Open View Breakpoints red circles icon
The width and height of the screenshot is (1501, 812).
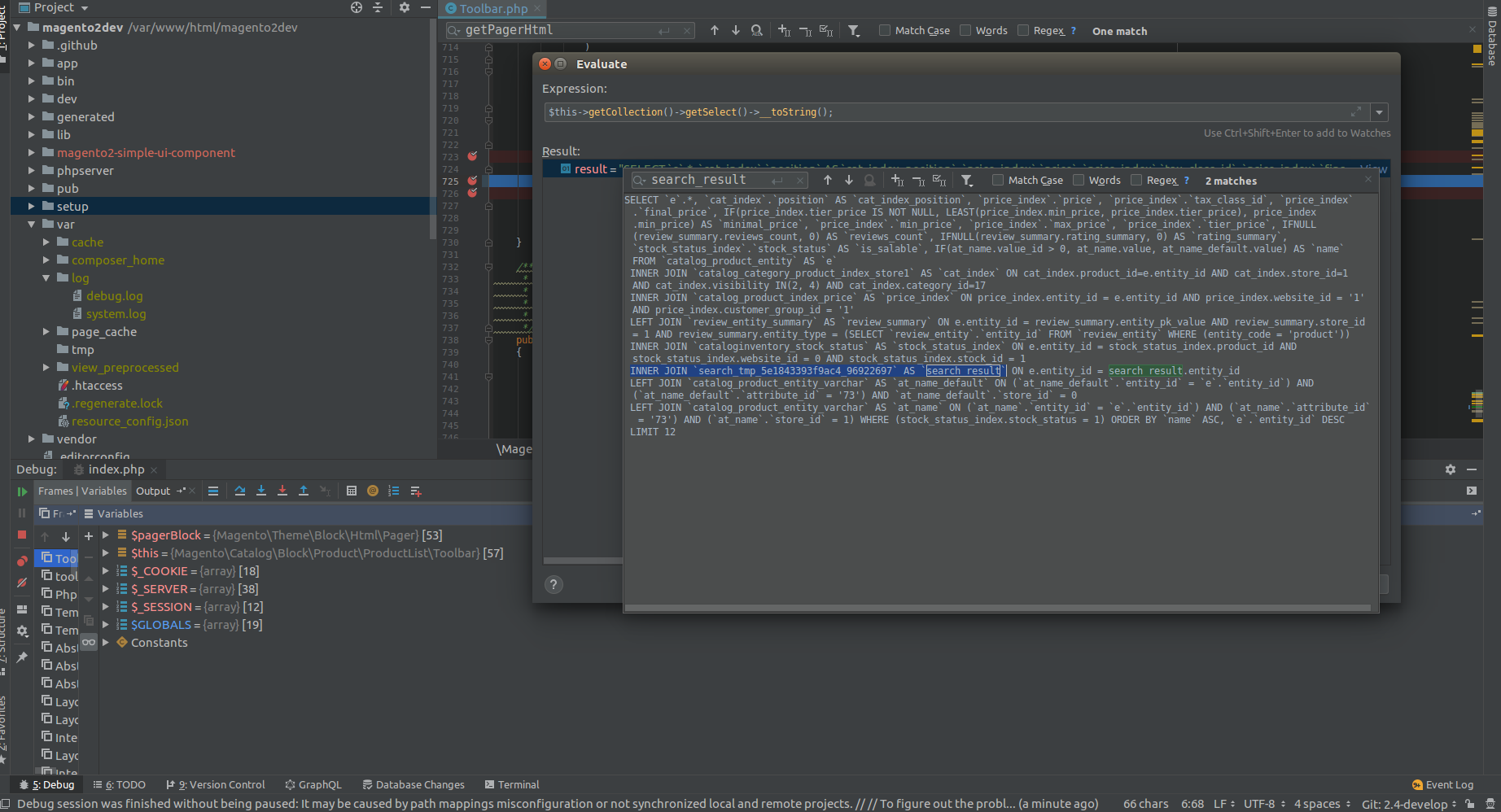tap(22, 561)
